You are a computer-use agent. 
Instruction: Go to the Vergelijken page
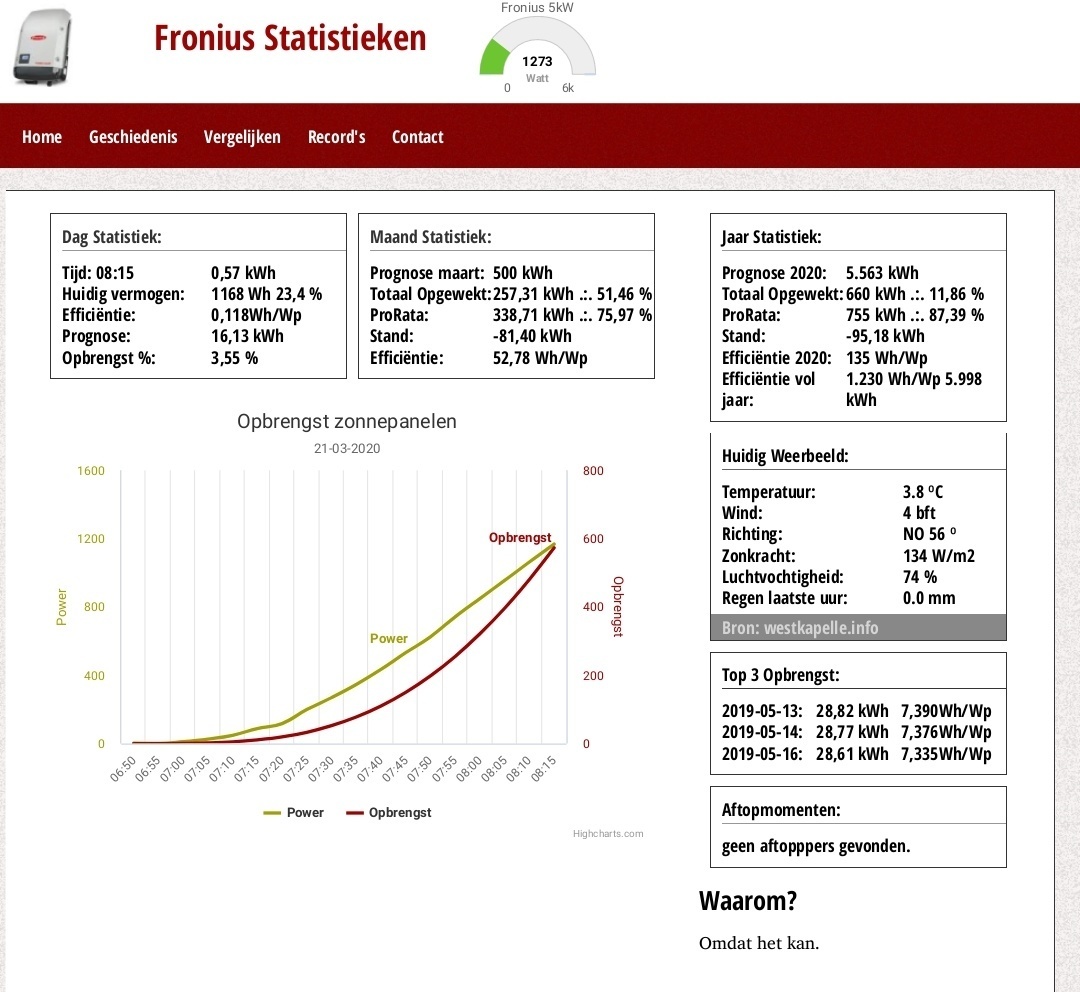242,136
